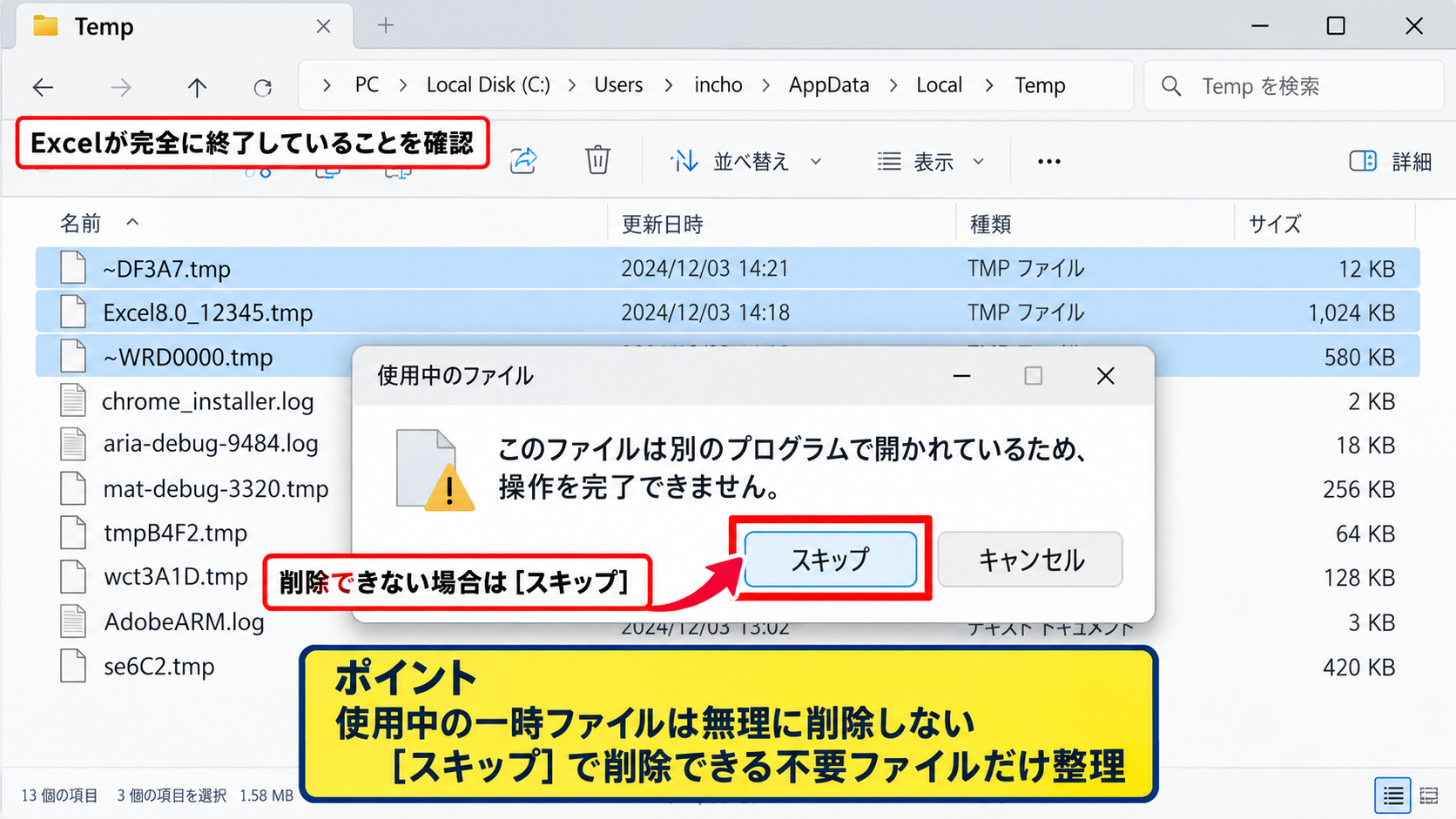Image resolution: width=1456 pixels, height=819 pixels.
Task: Click the キャンセル button in dialog
Action: tap(1030, 559)
